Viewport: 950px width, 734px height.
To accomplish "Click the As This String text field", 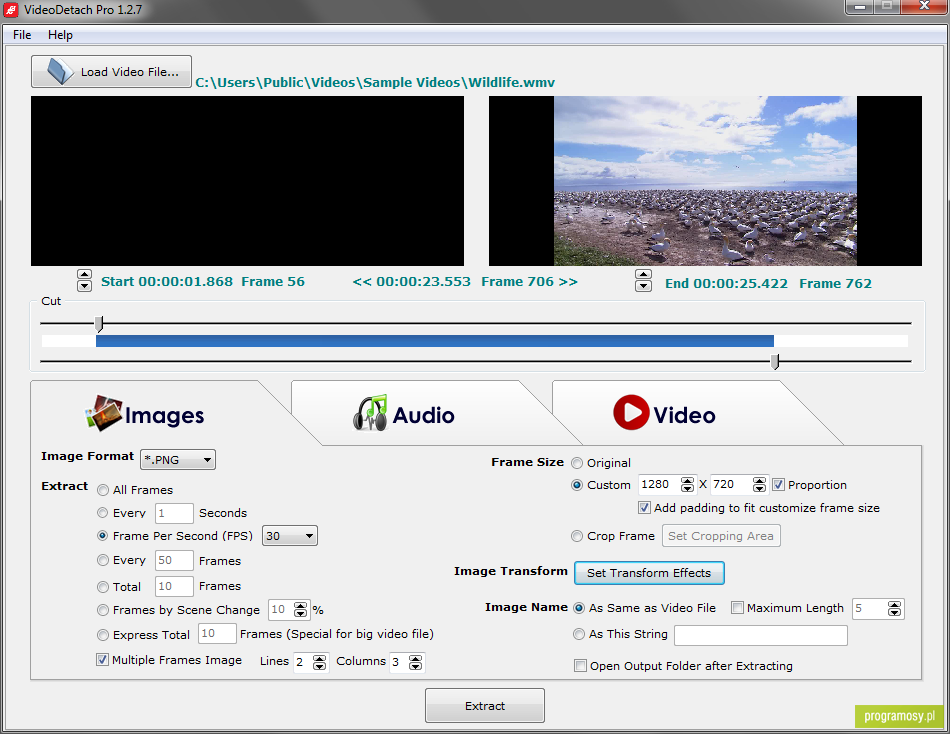I will (x=760, y=635).
